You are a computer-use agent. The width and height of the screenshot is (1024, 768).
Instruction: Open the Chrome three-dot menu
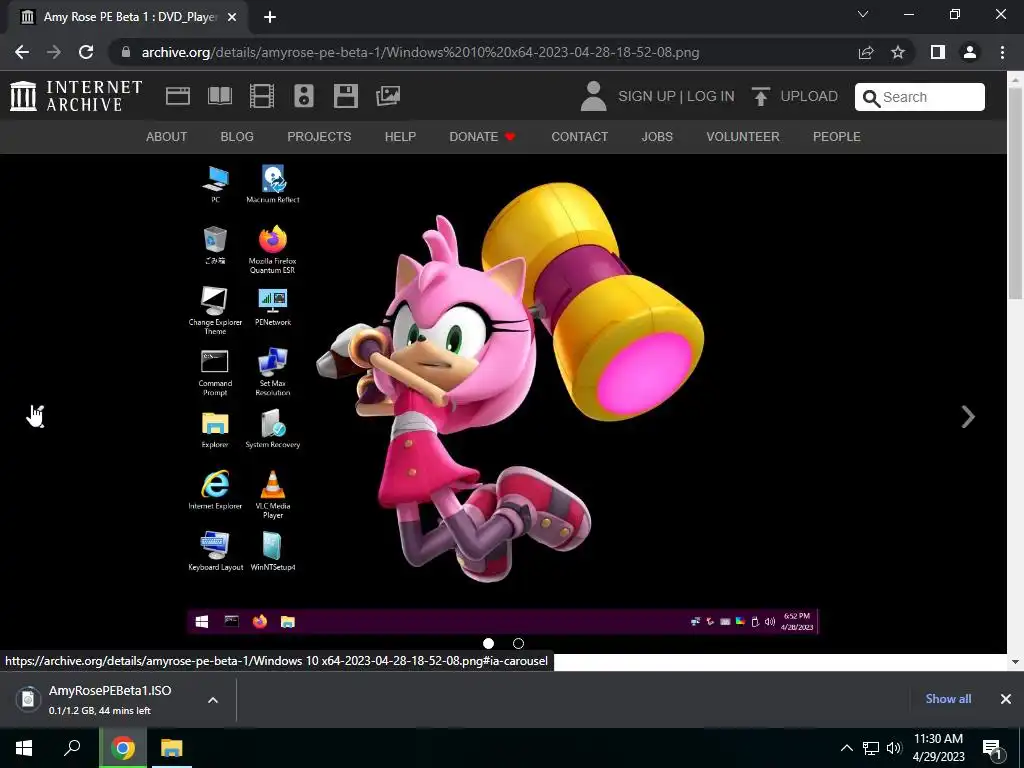pos(1002,52)
